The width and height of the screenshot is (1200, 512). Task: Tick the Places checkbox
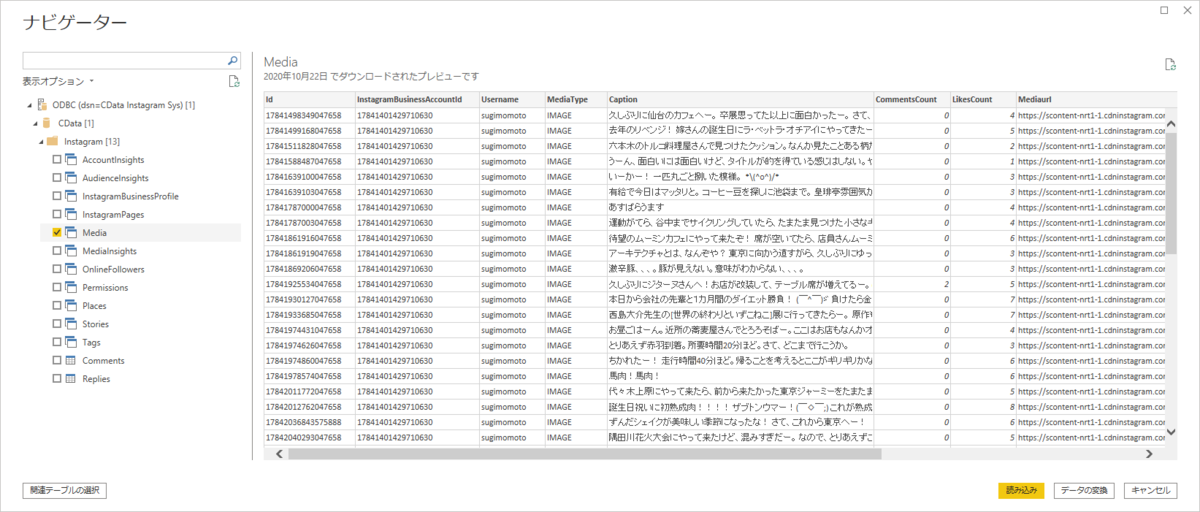tap(56, 306)
